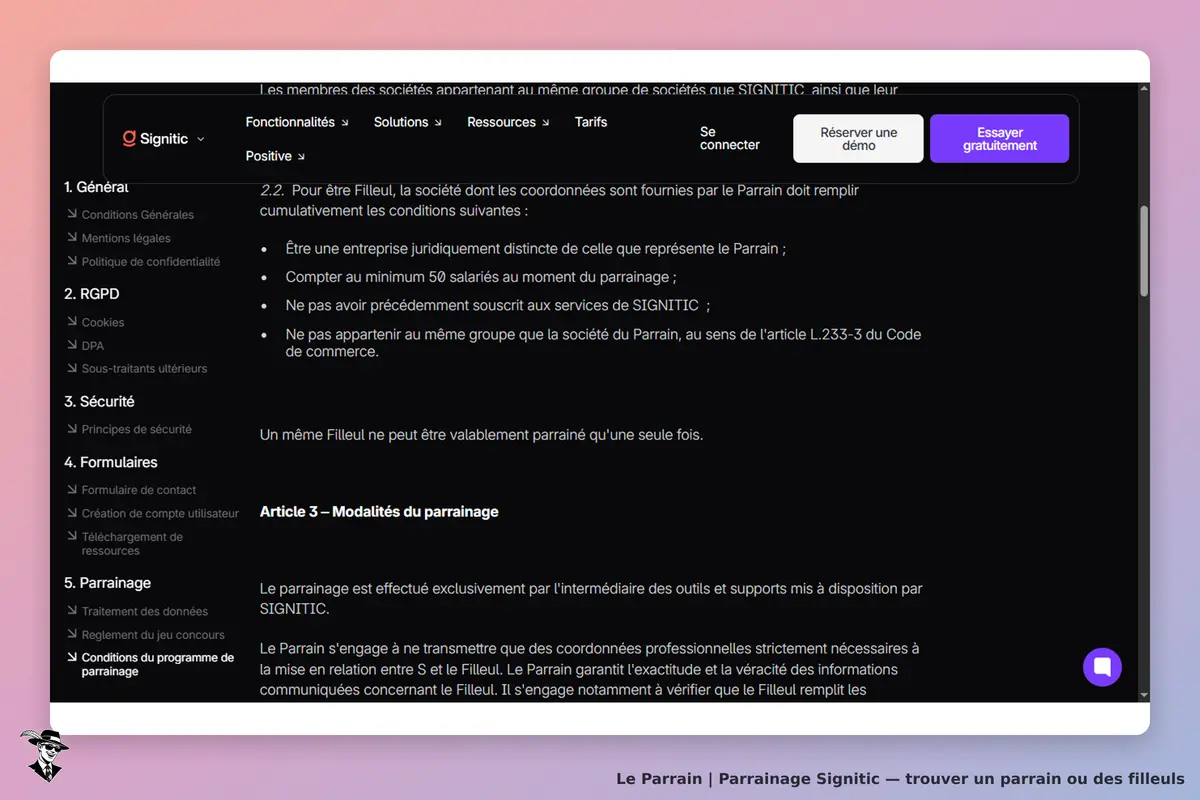Click arrow icon beside Création de compte utilisateur
Screen dimensions: 1200x800
[72, 513]
